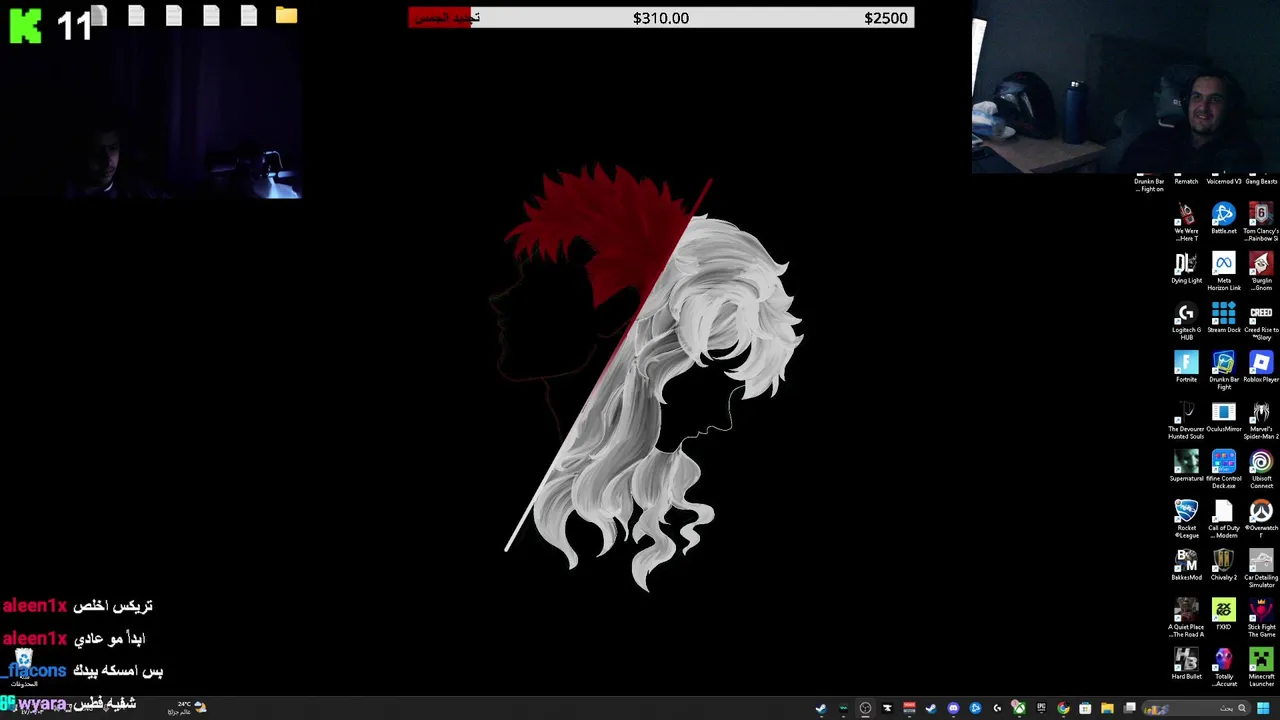This screenshot has width=1280, height=720.
Task: Open Google Chrome in the taskbar
Action: 1063,708
